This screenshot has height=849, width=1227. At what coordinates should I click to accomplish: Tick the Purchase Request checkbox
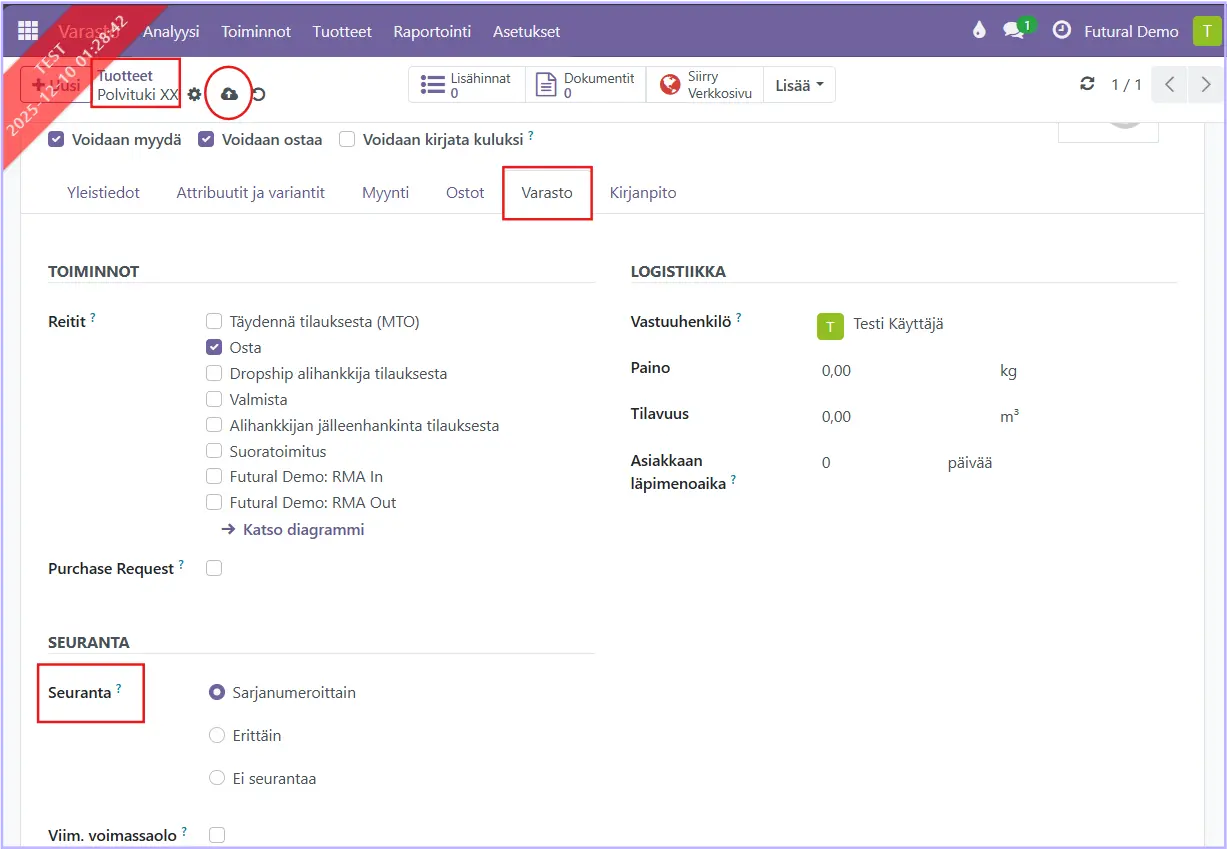click(x=214, y=568)
